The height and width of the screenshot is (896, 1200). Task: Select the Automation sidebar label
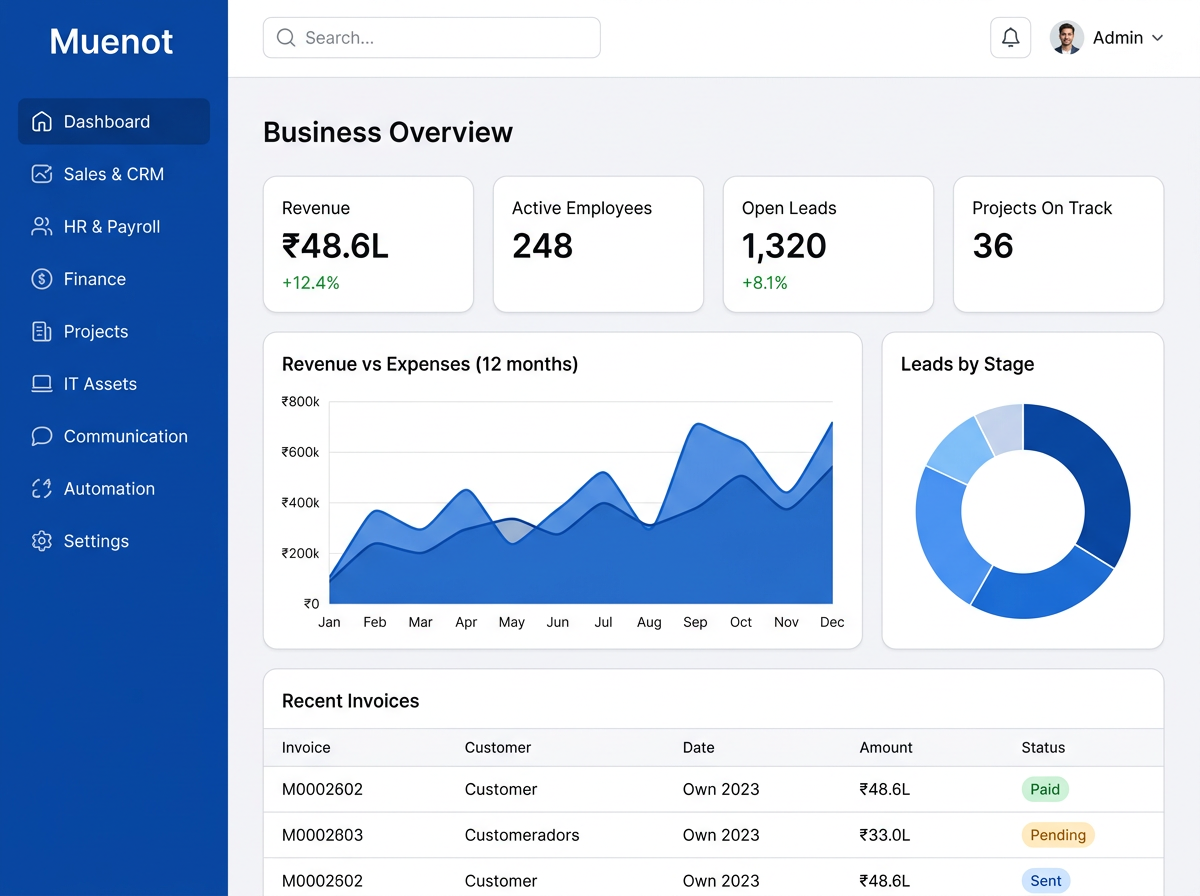coord(109,489)
